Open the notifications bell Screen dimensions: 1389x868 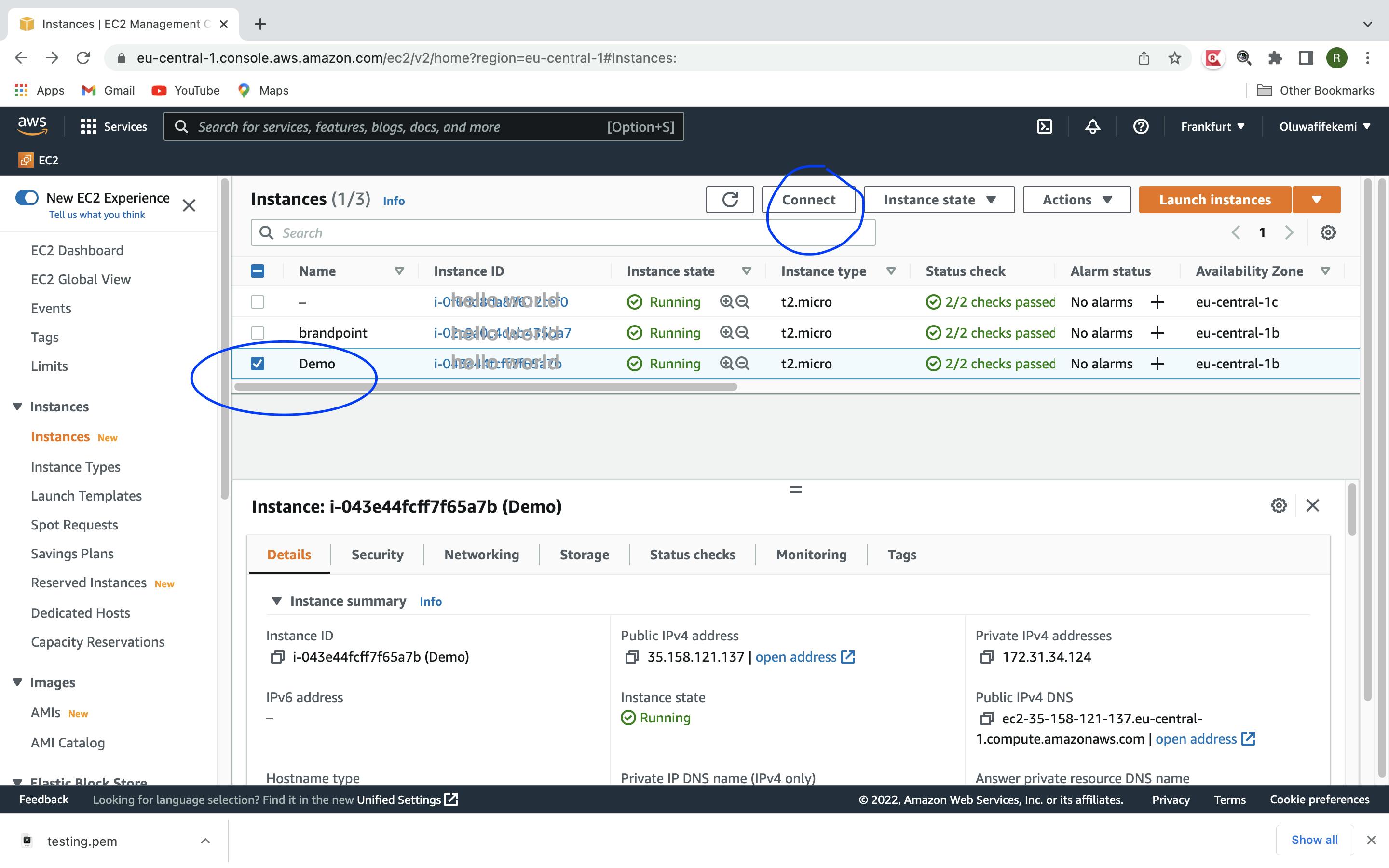click(1092, 126)
